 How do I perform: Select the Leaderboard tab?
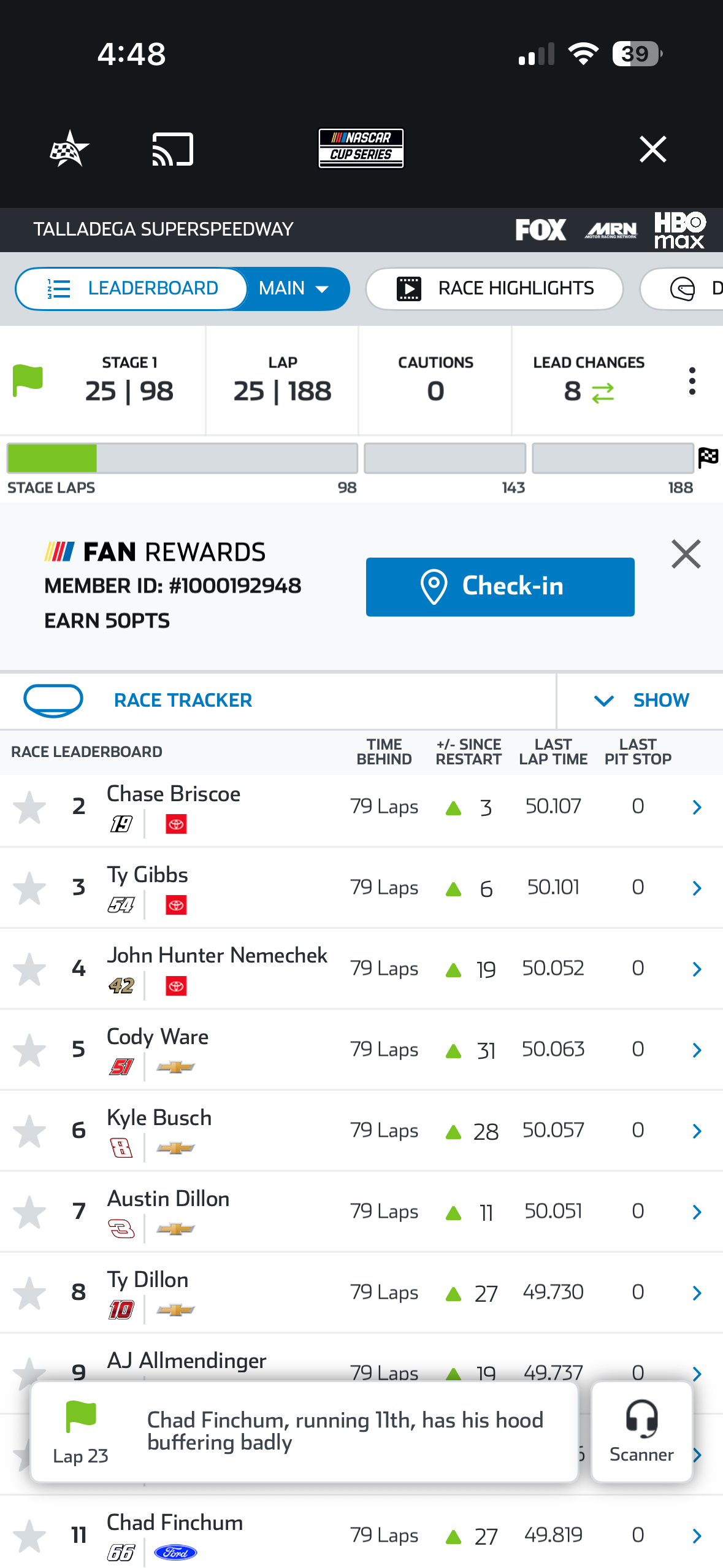[132, 288]
